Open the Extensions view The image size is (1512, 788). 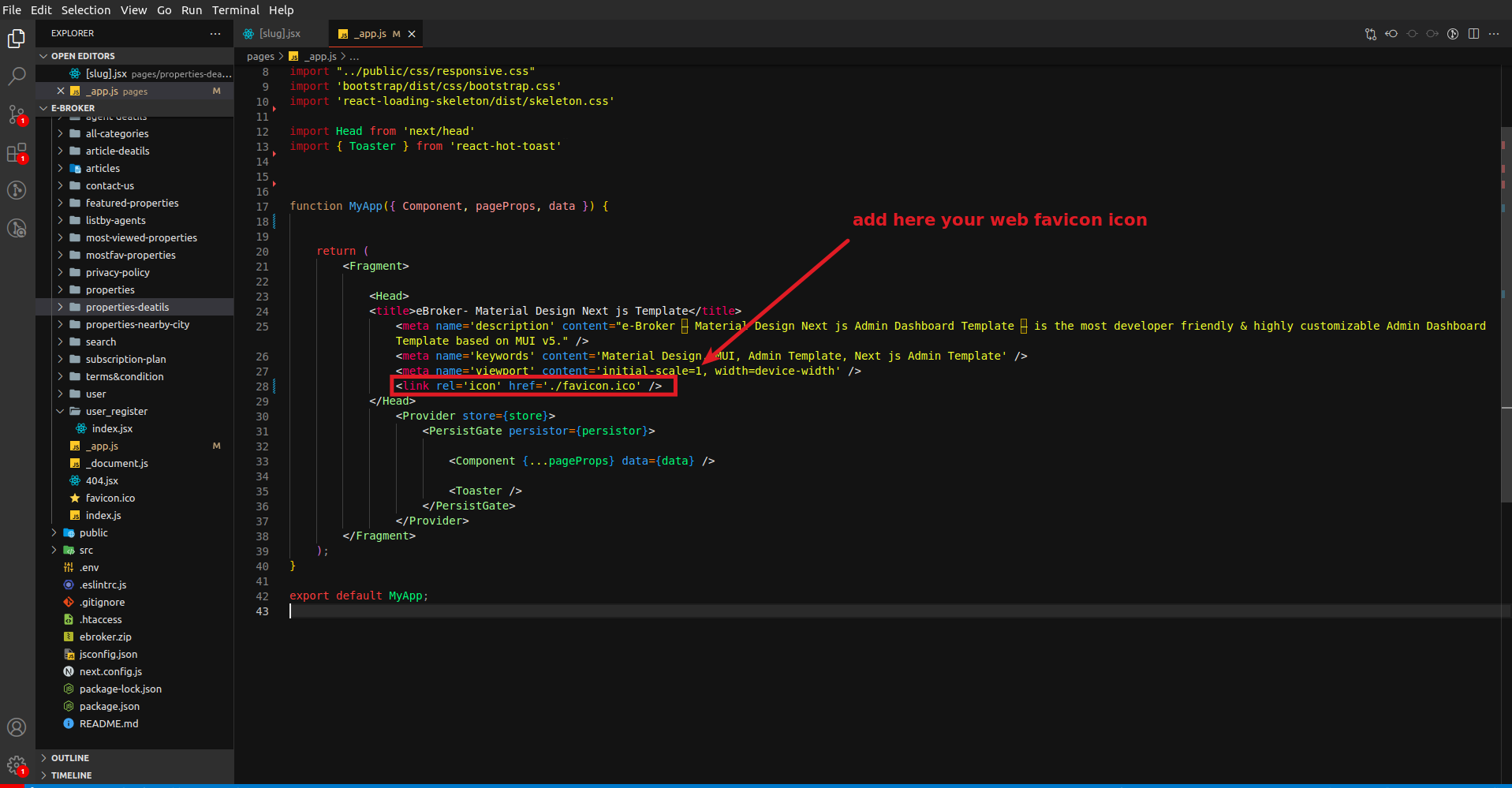click(x=17, y=152)
